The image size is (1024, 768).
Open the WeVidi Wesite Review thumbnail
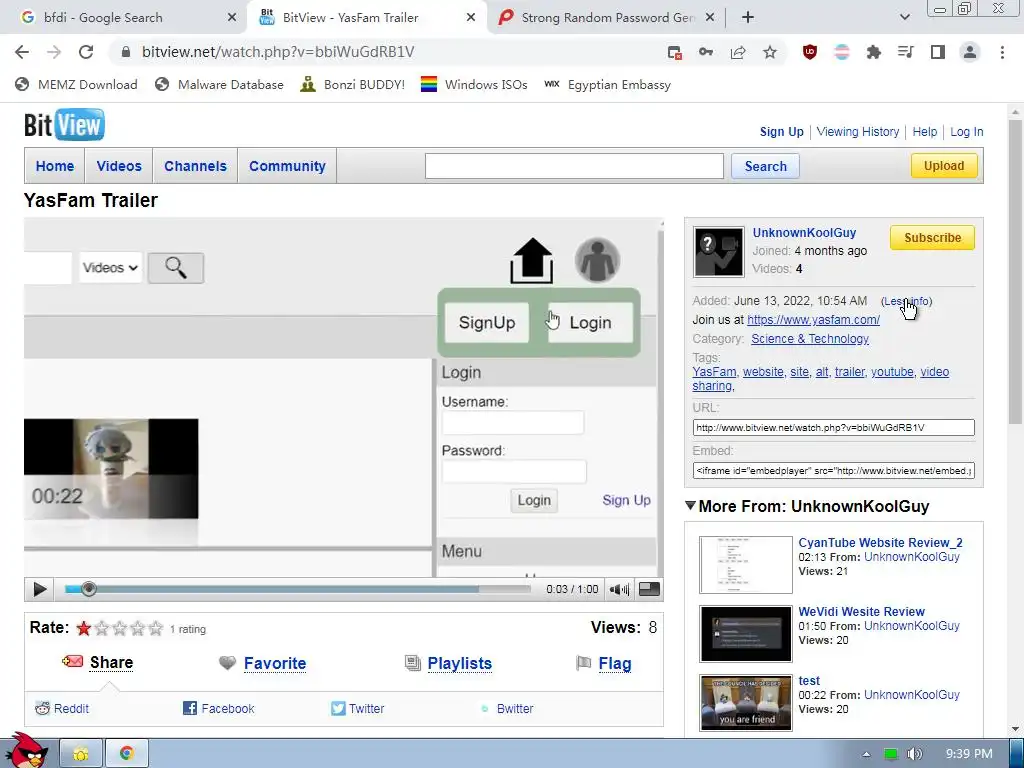745,633
